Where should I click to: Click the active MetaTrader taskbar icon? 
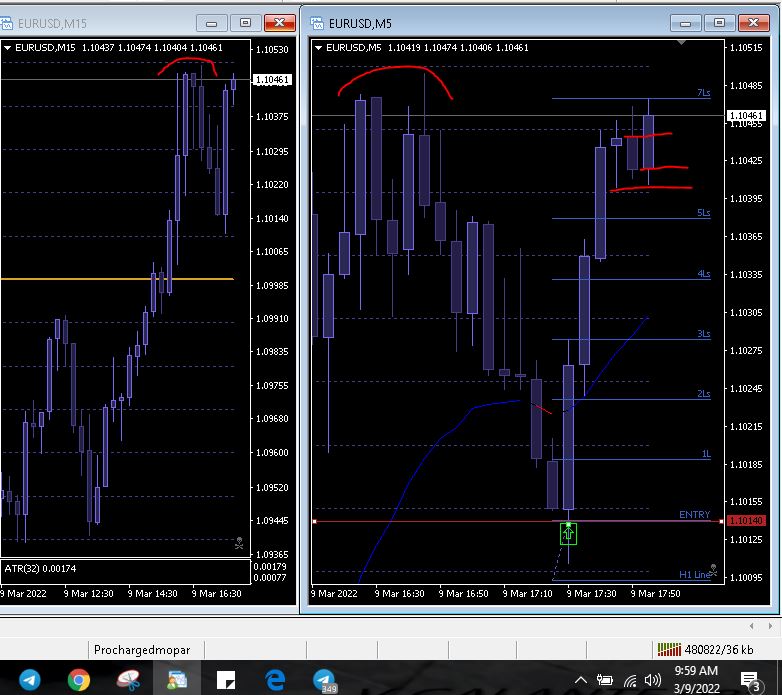pos(177,679)
